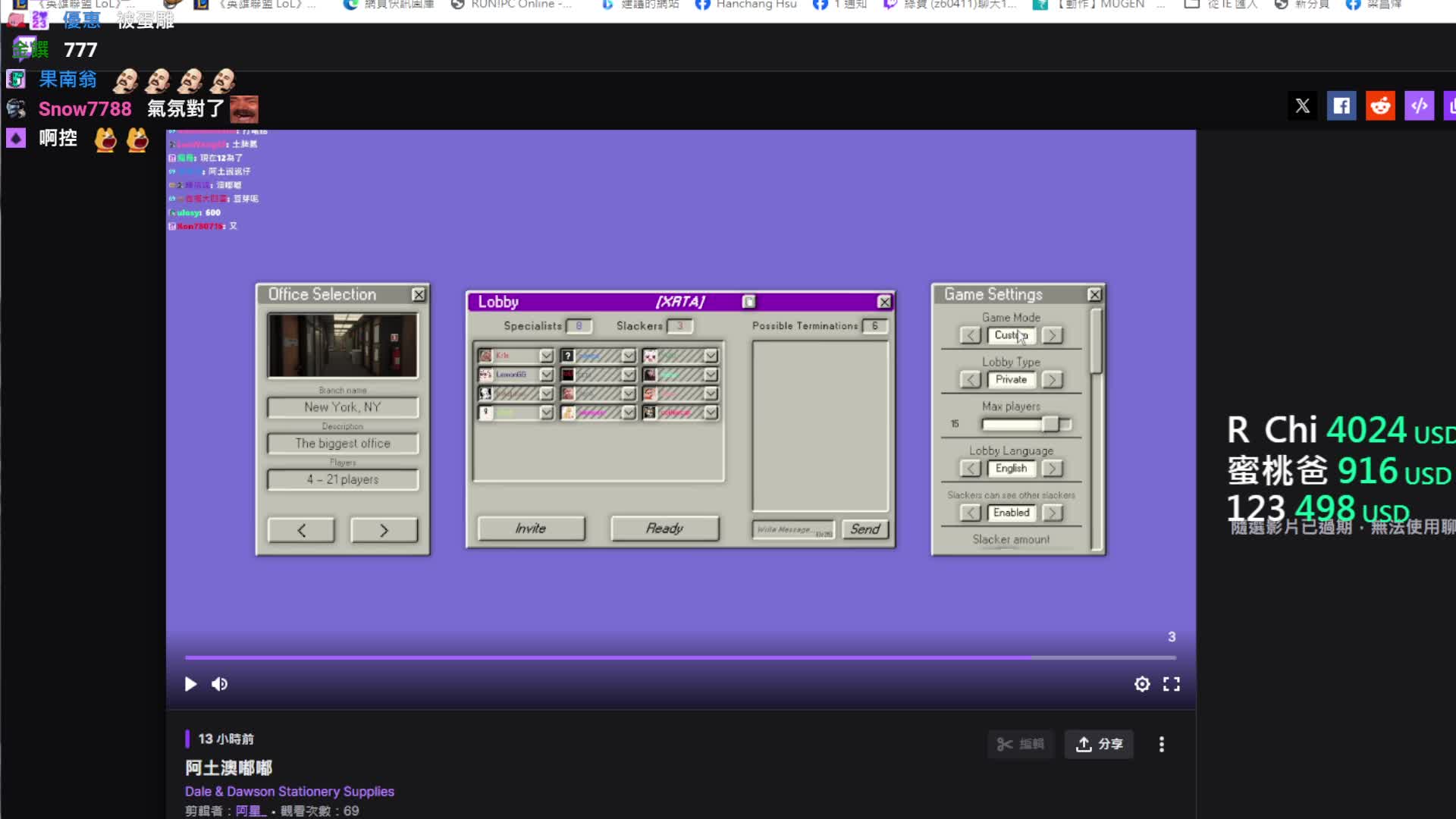
Task: Click Kris's avatar in the lobby list
Action: (485, 356)
